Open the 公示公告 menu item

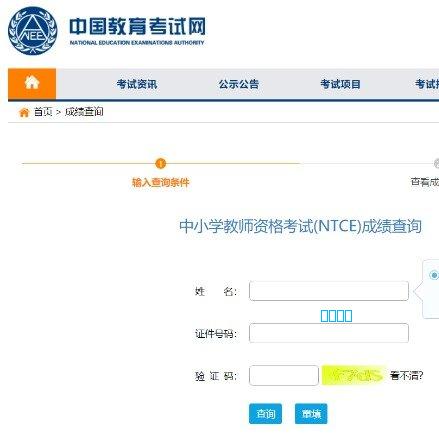(239, 84)
